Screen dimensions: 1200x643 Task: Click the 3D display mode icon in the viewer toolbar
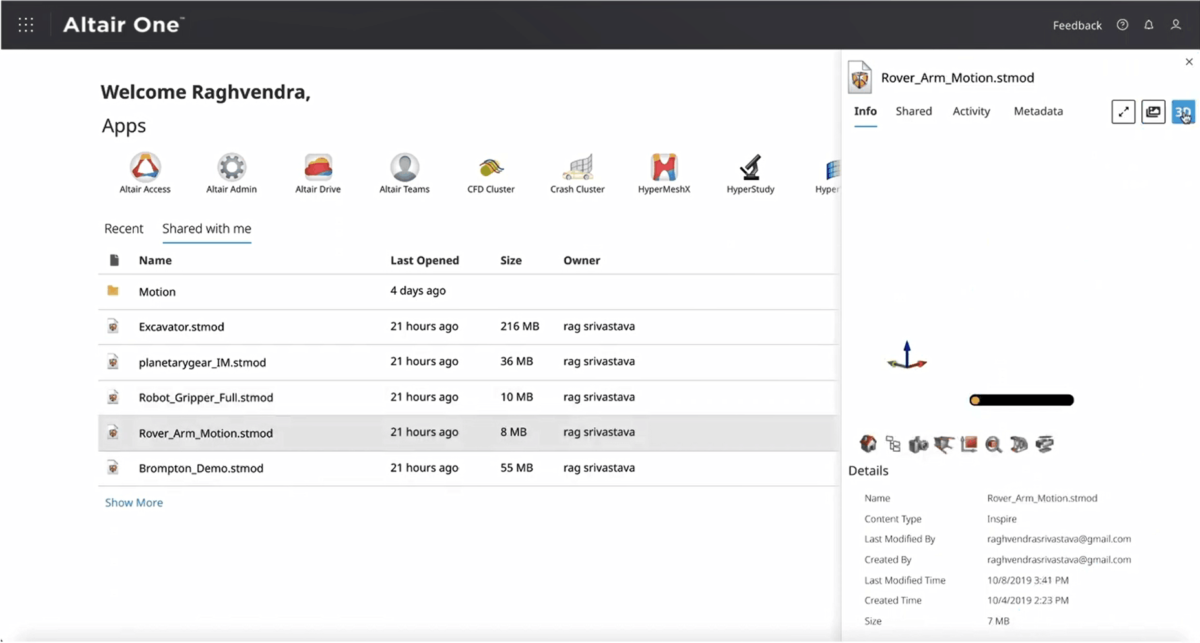point(1019,444)
